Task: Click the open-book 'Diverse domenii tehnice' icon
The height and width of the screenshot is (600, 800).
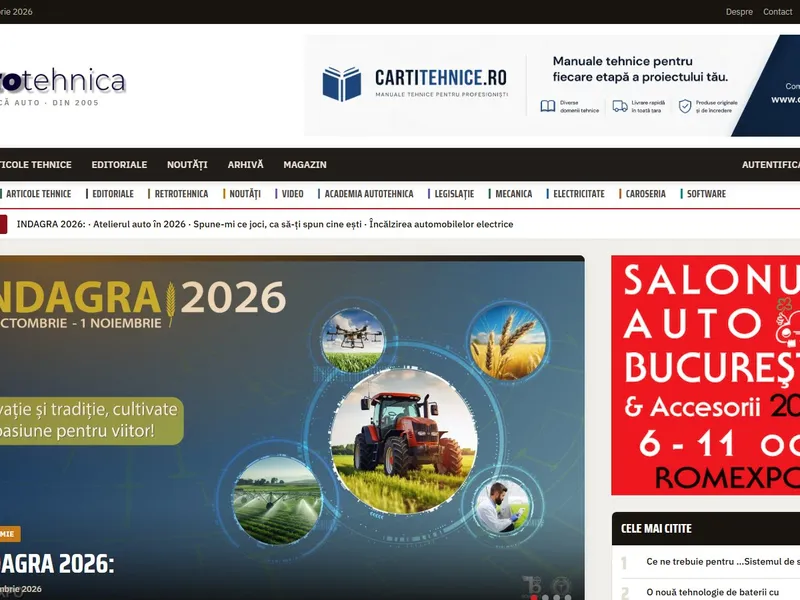Action: pyautogui.click(x=547, y=106)
